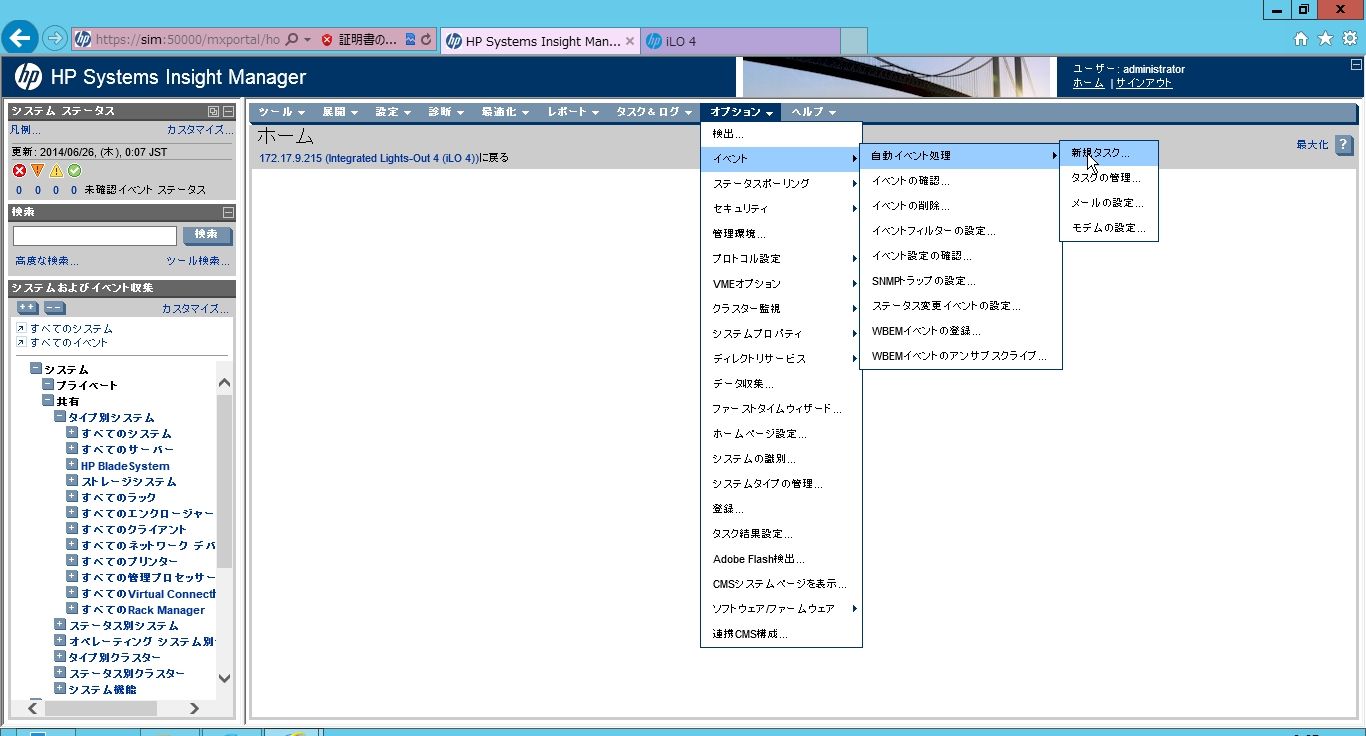Click the expand-all button in system collection panel
Image resolution: width=1366 pixels, height=736 pixels.
click(28, 308)
